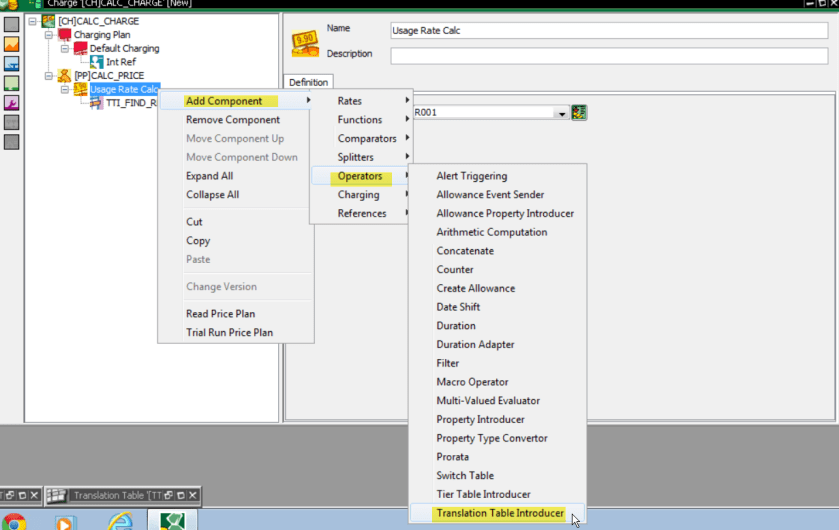Open the References submenu
The height and width of the screenshot is (530, 839).
coord(360,213)
